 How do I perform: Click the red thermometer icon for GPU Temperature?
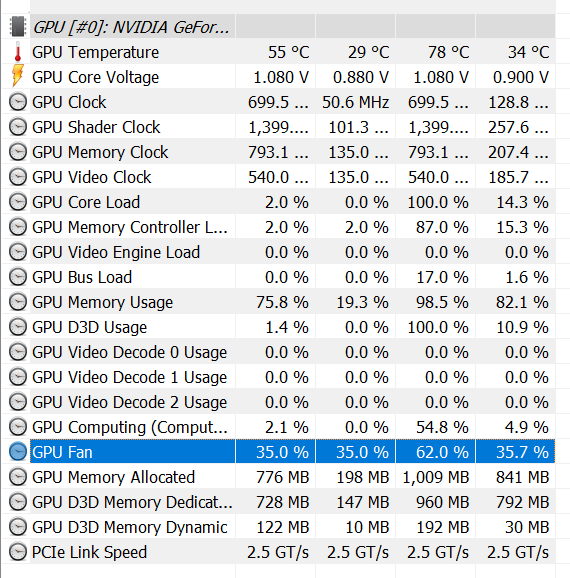(x=18, y=52)
